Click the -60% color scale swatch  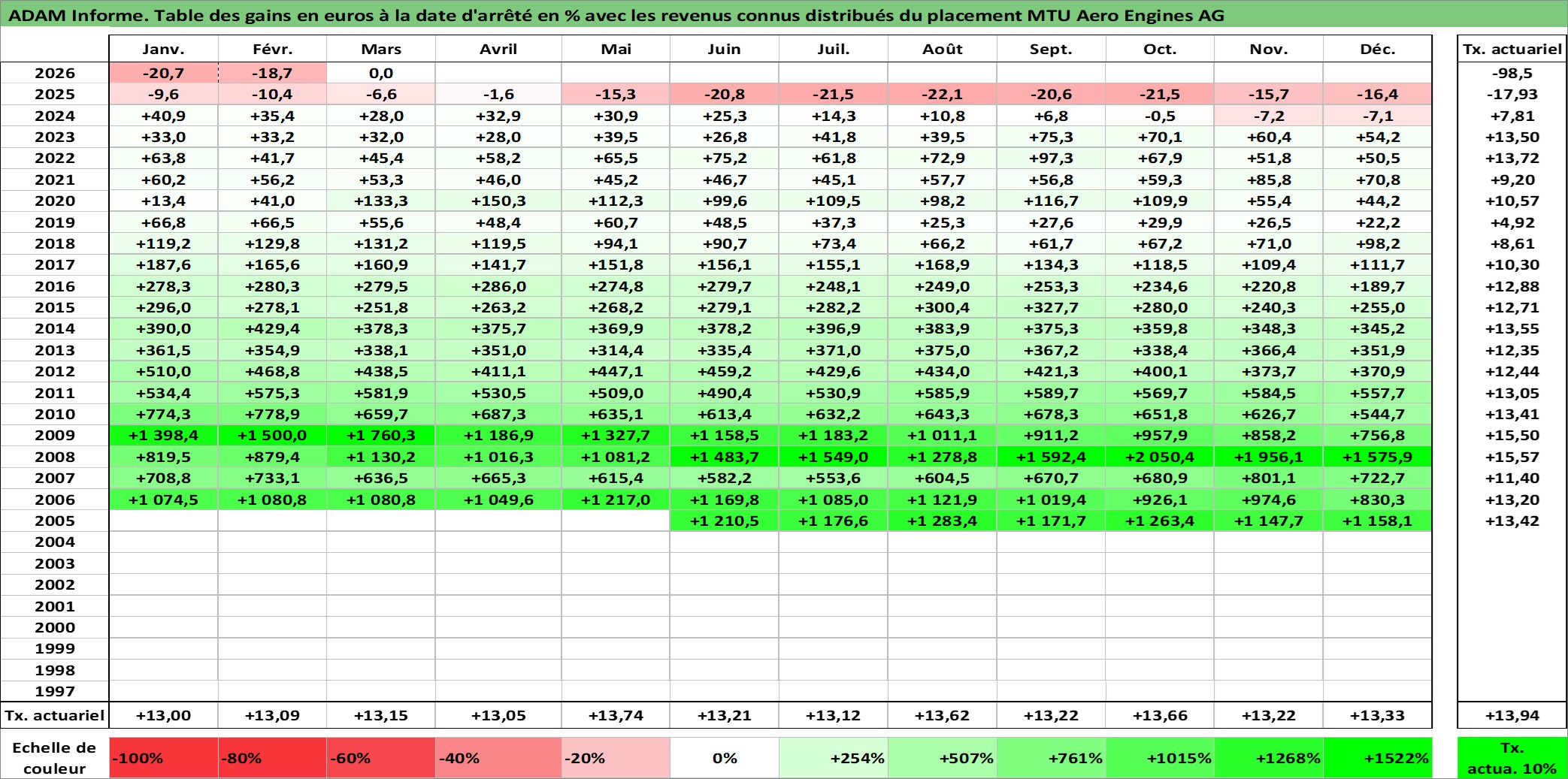(381, 758)
